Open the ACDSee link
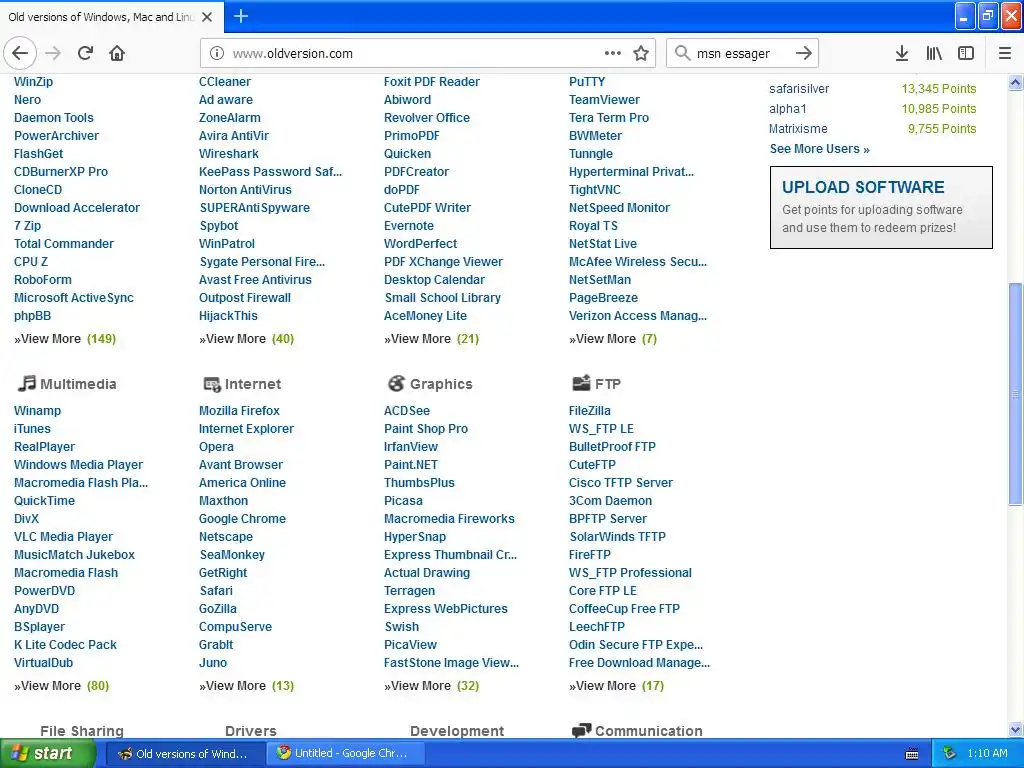 (407, 411)
